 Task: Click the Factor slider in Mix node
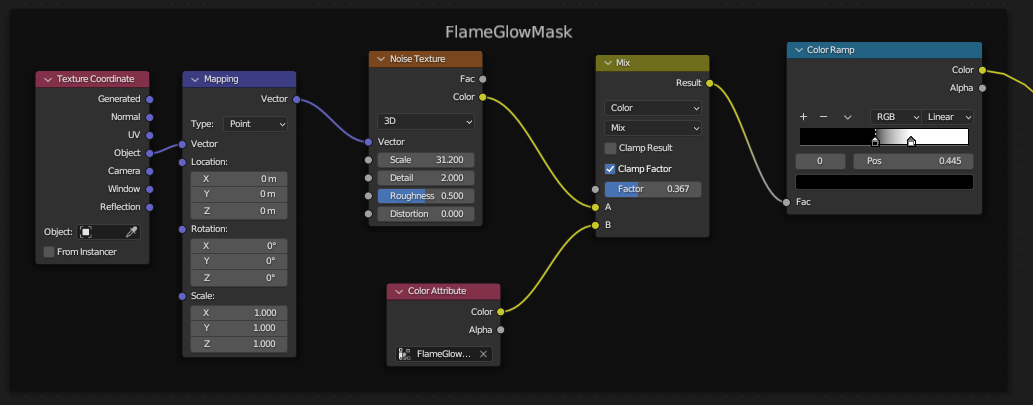[653, 189]
